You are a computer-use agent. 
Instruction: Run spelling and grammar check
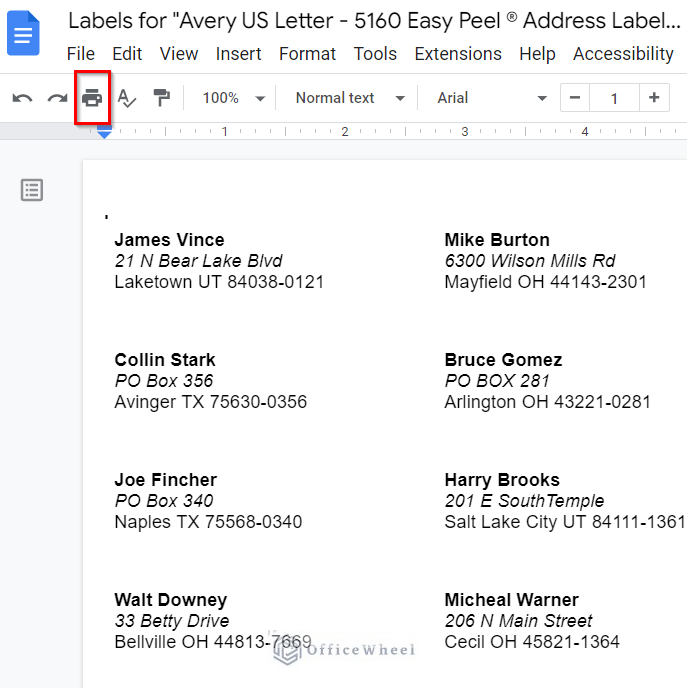point(126,98)
